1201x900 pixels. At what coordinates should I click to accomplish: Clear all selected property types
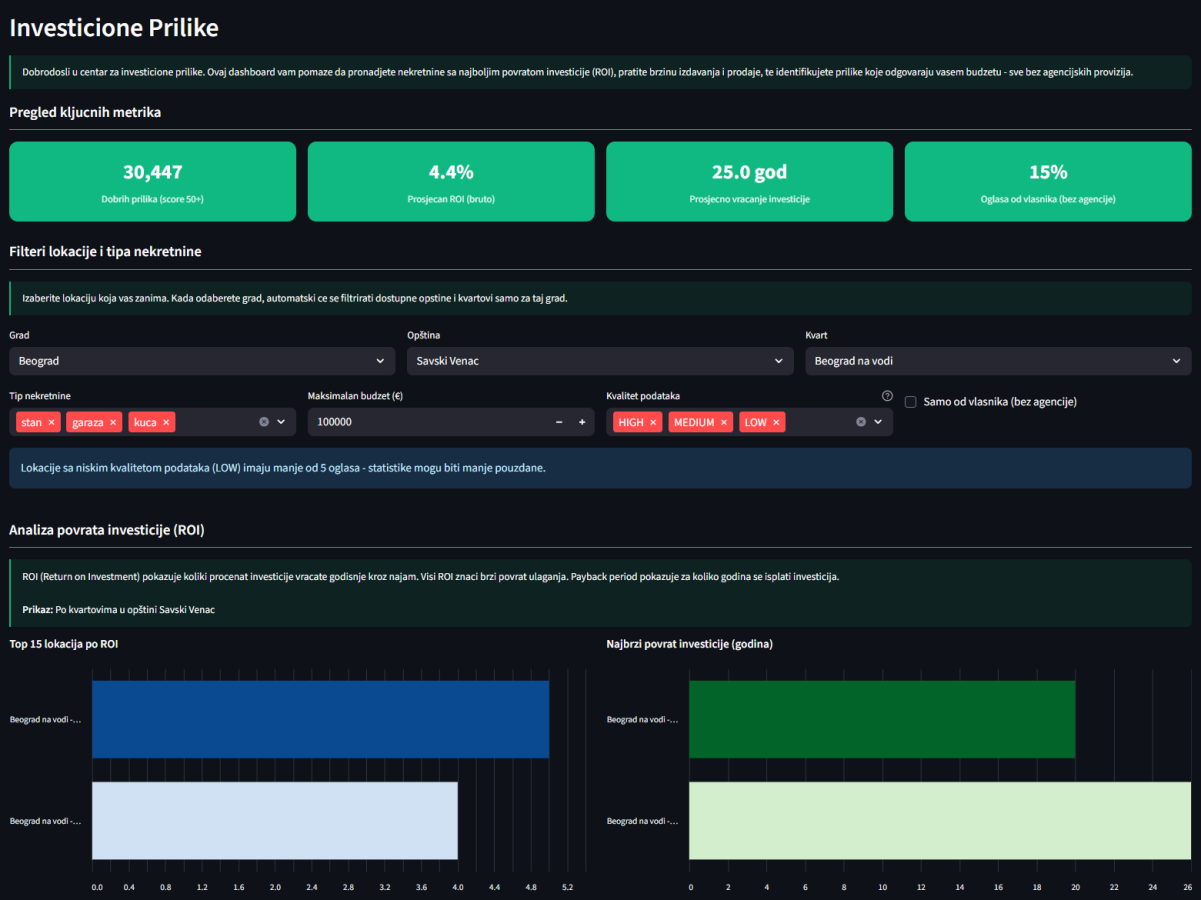coord(264,422)
